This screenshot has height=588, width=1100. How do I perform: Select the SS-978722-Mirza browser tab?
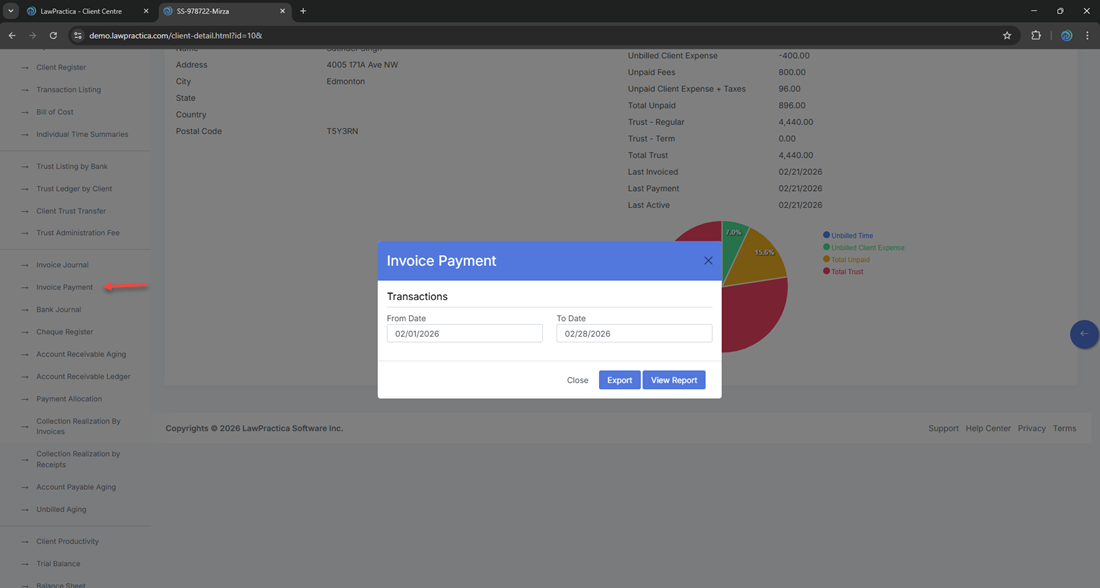pos(218,11)
